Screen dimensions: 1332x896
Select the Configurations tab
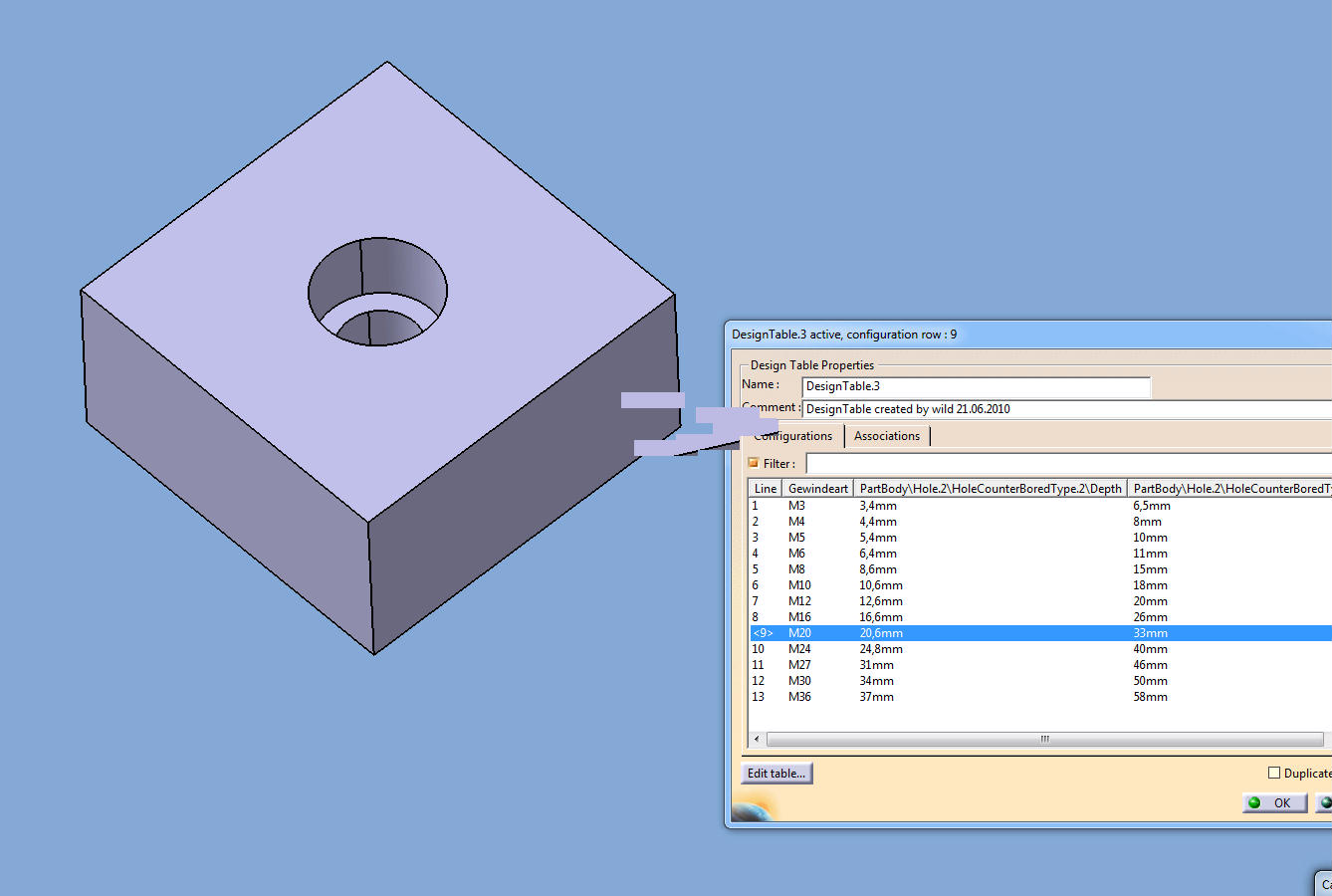[x=793, y=436]
